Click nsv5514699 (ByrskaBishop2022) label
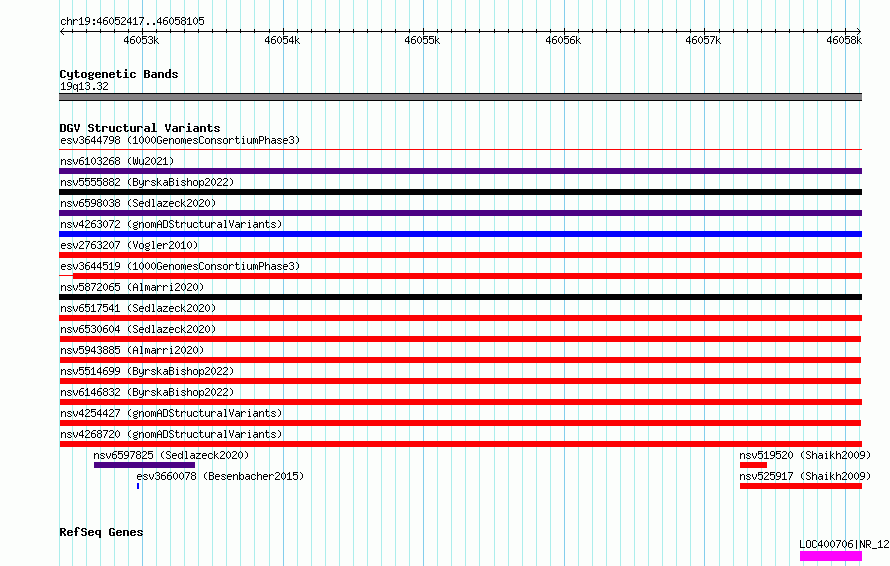This screenshot has width=890, height=566. tap(147, 371)
